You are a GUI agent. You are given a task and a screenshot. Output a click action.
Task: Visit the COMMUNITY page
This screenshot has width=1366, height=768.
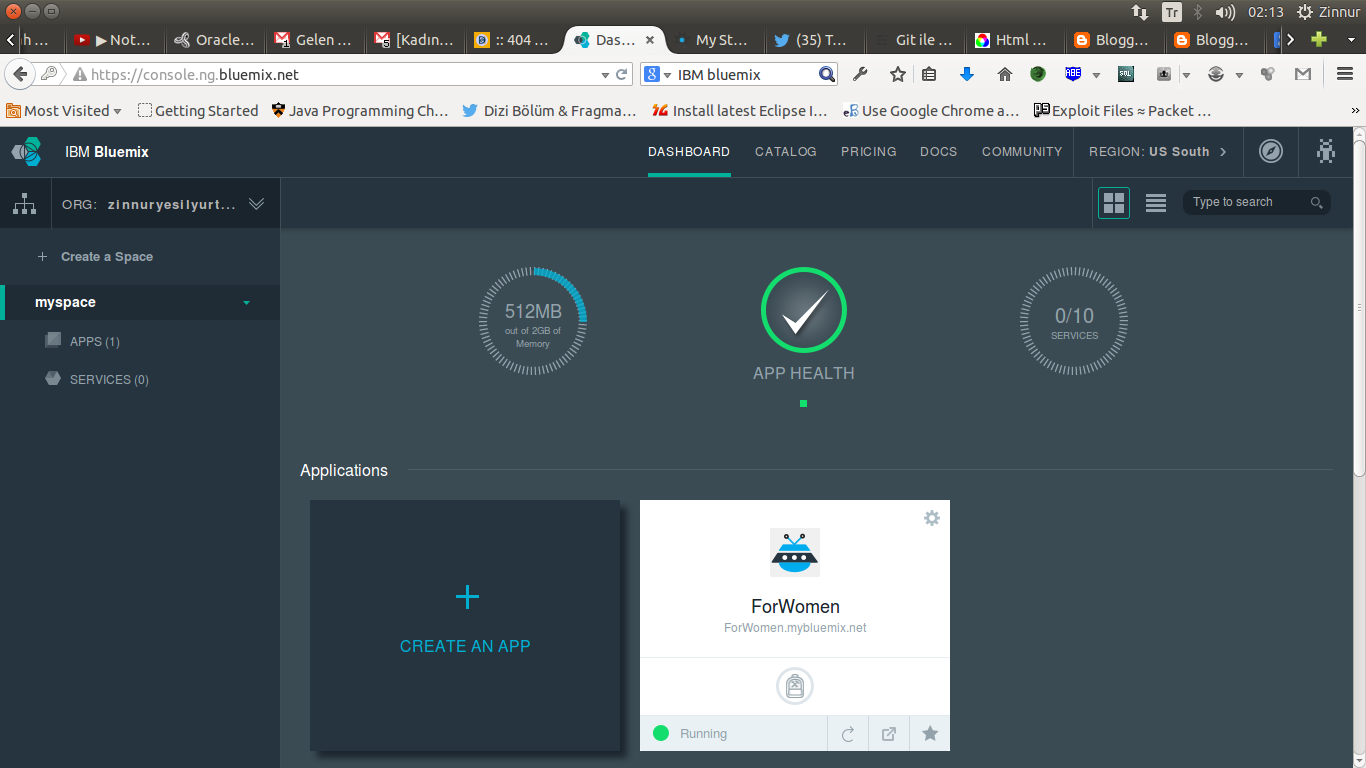click(x=1022, y=152)
